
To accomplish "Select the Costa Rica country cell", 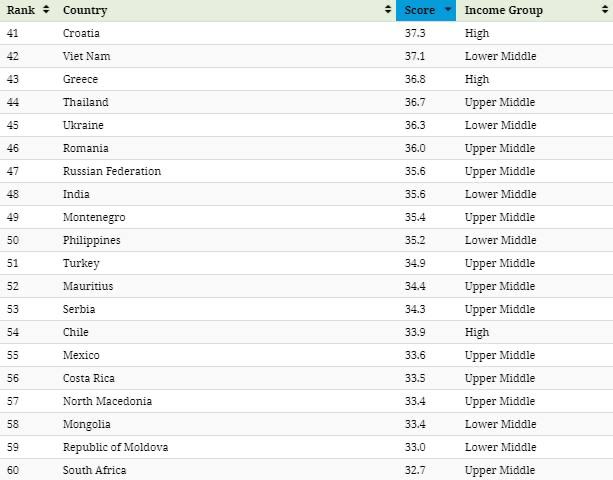I will click(x=89, y=378).
